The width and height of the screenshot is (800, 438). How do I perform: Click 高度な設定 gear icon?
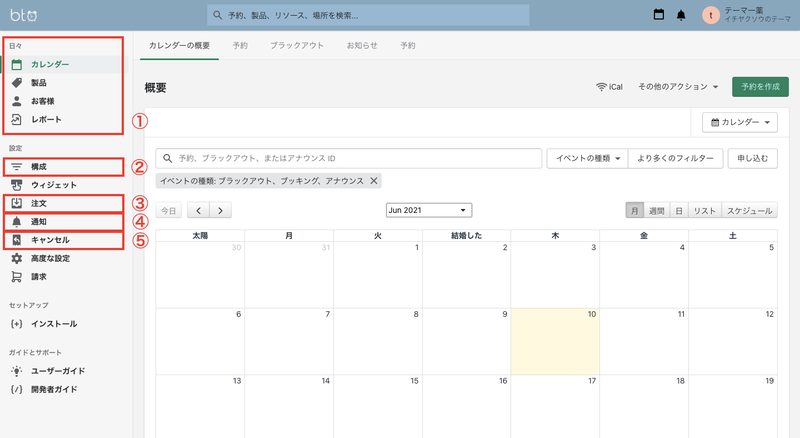coord(17,258)
